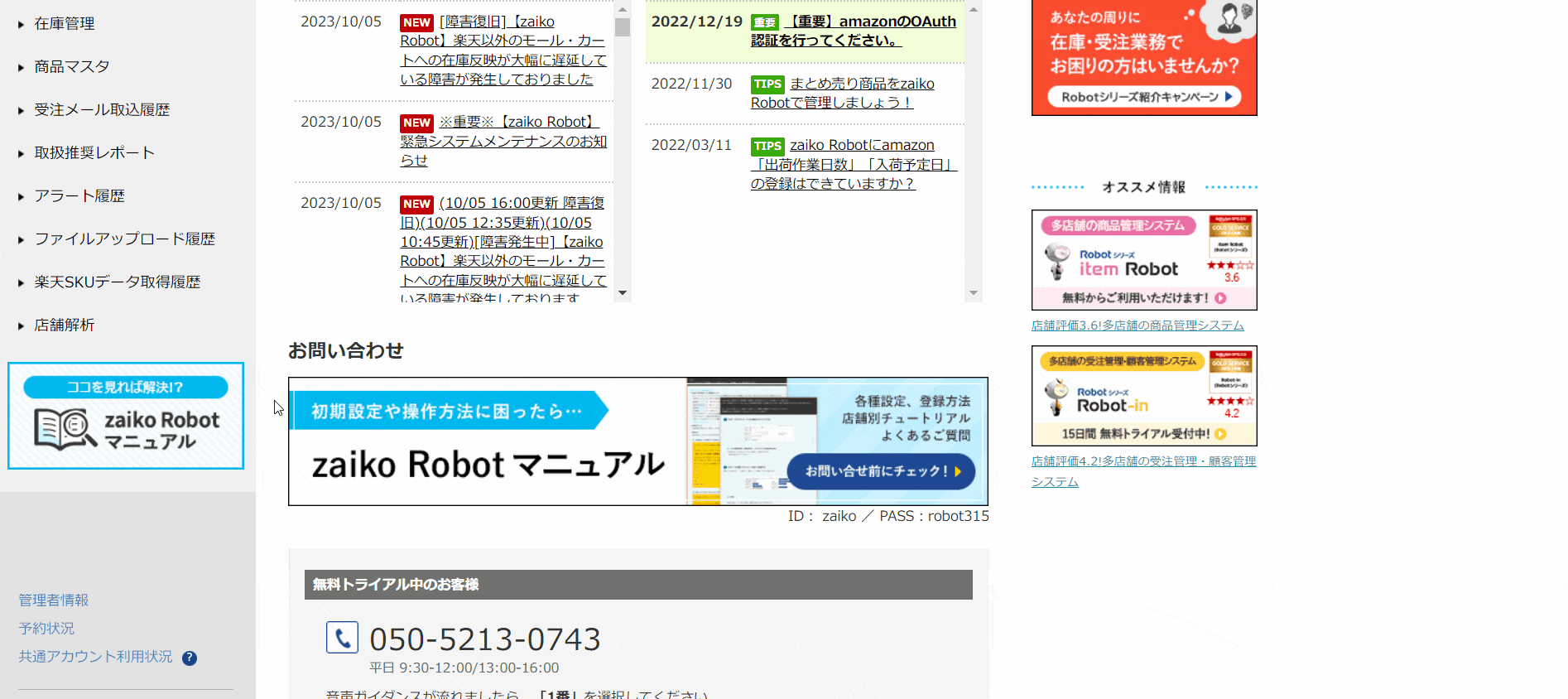
Task: Click the telephone icon beside 050-5213-0743
Action: tap(342, 638)
